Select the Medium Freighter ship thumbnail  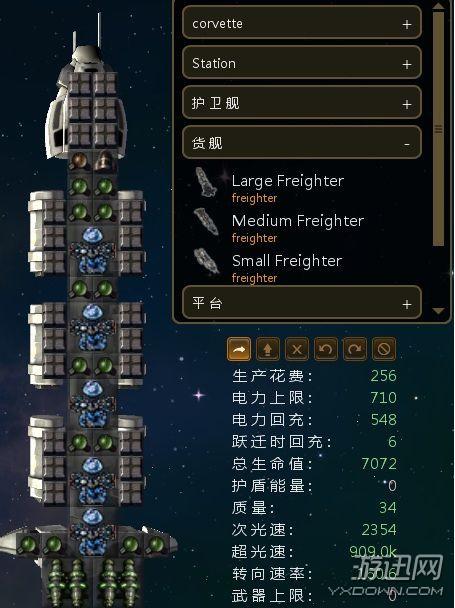point(206,221)
